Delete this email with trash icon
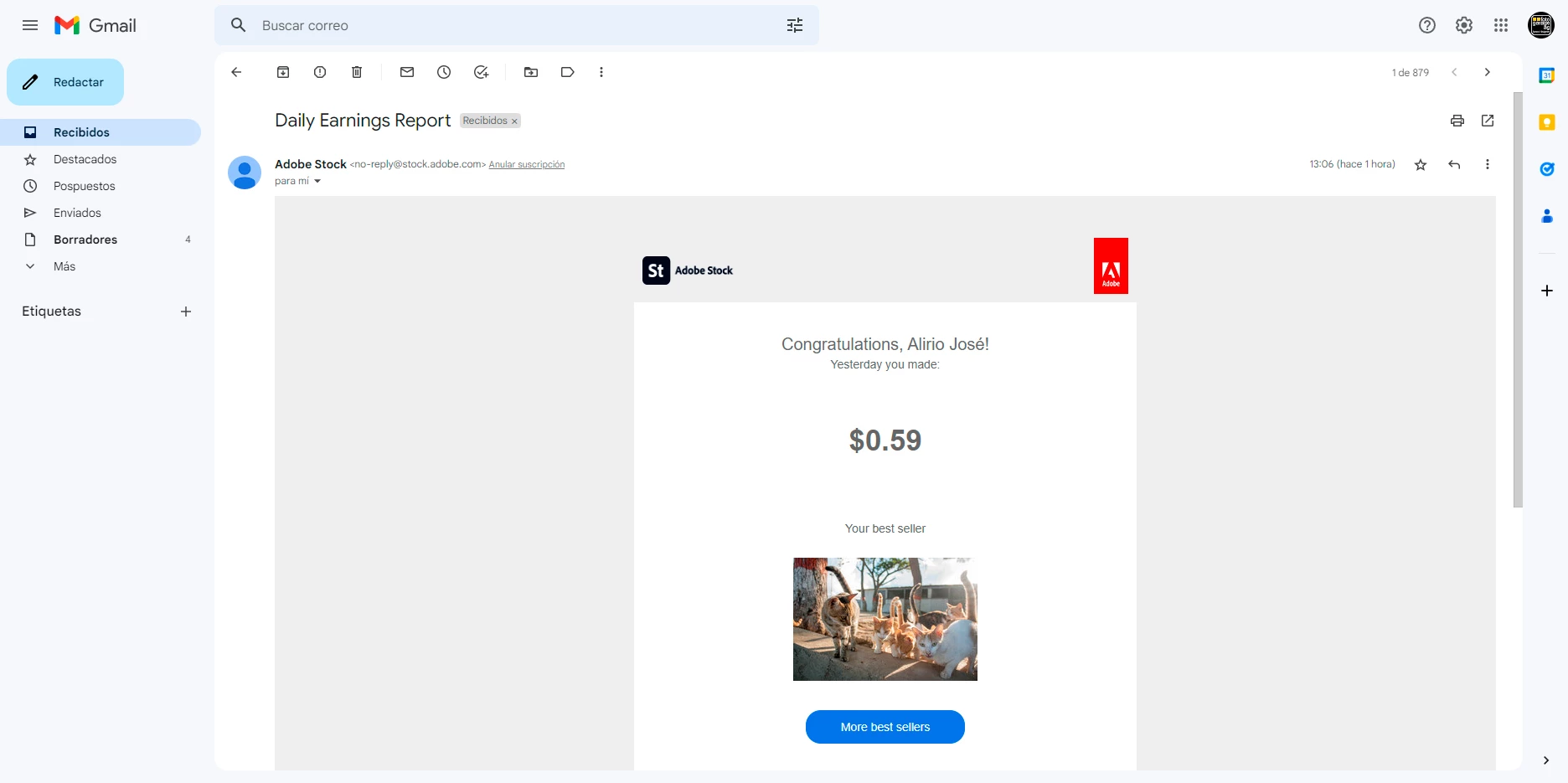The width and height of the screenshot is (1568, 783). click(357, 72)
